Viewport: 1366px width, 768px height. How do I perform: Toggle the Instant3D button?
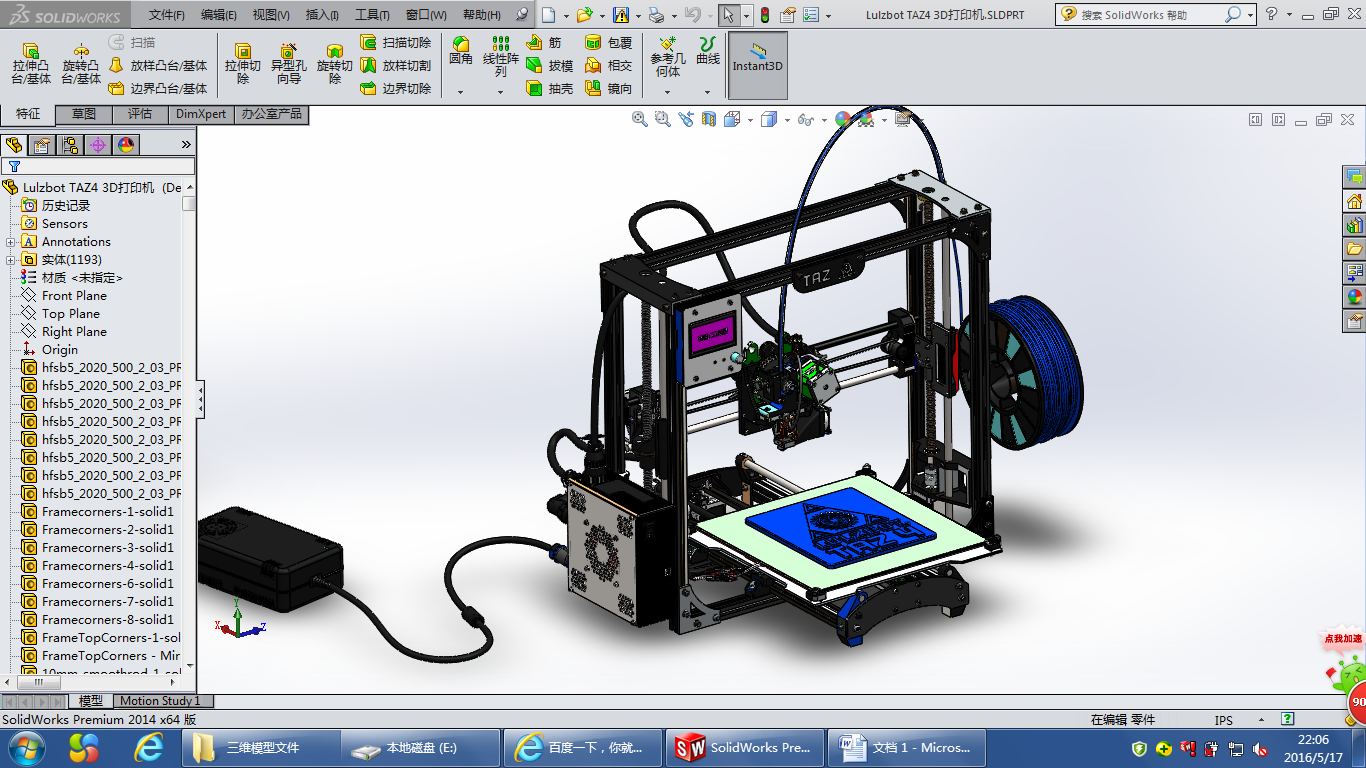[758, 65]
